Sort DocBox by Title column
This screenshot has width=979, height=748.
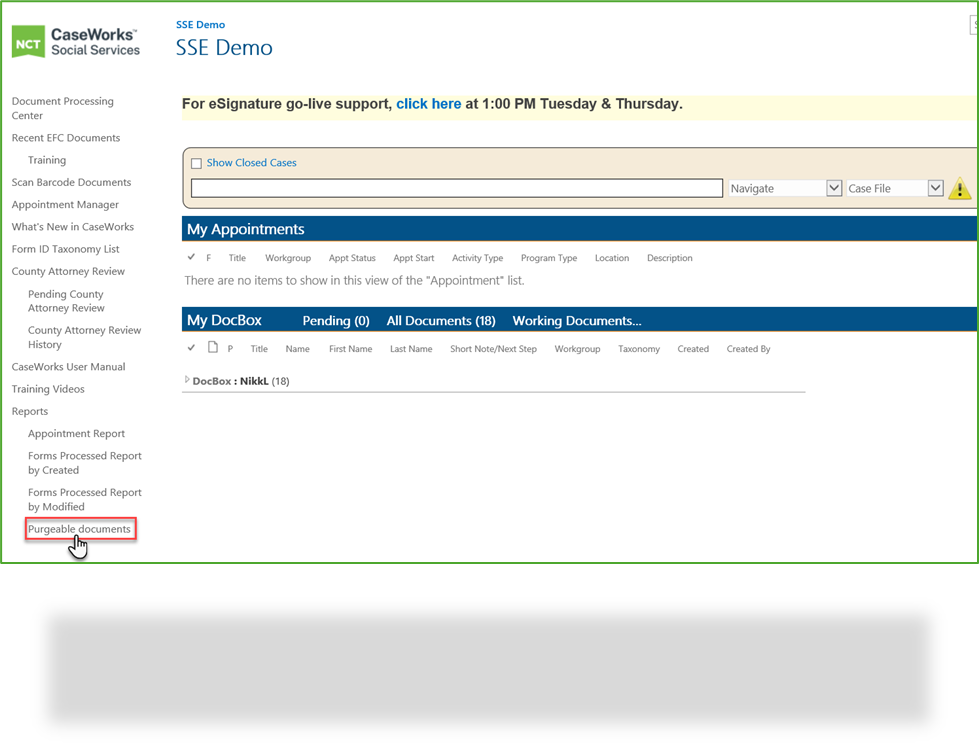pyautogui.click(x=259, y=349)
